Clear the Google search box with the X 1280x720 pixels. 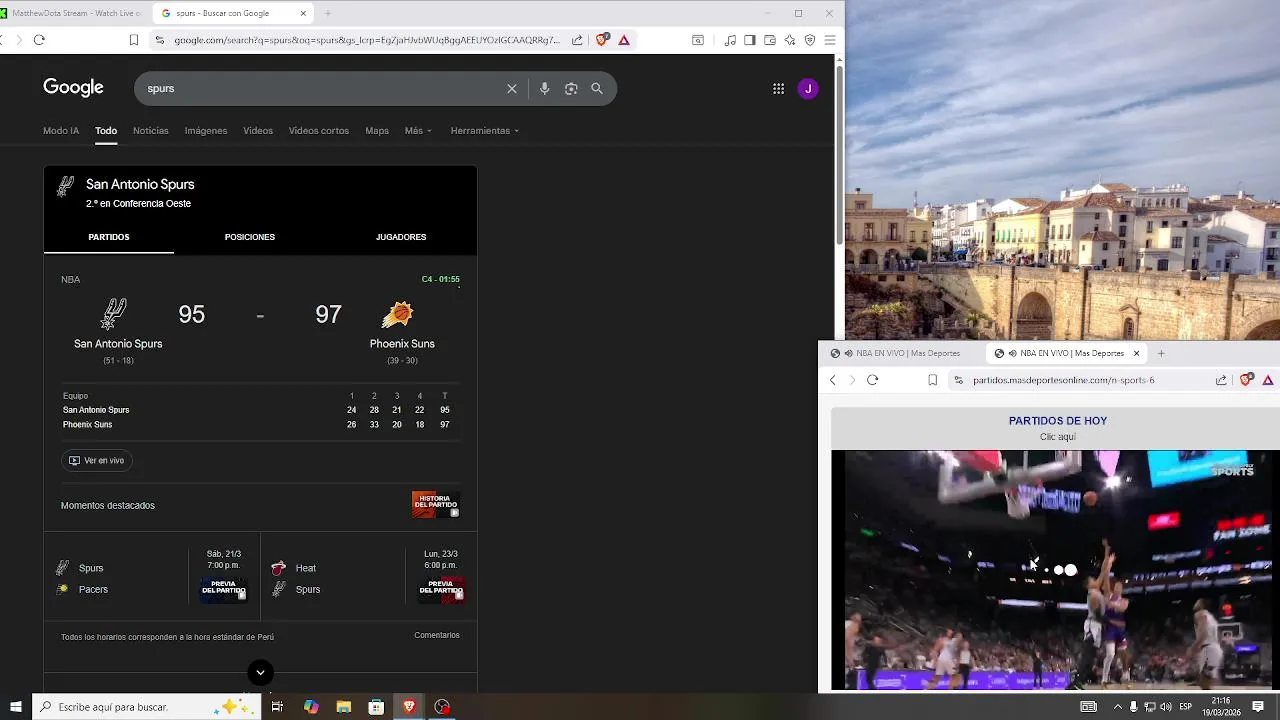[x=512, y=89]
